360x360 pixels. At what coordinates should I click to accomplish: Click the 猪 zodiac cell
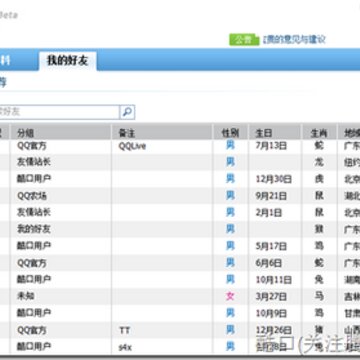tap(319, 330)
